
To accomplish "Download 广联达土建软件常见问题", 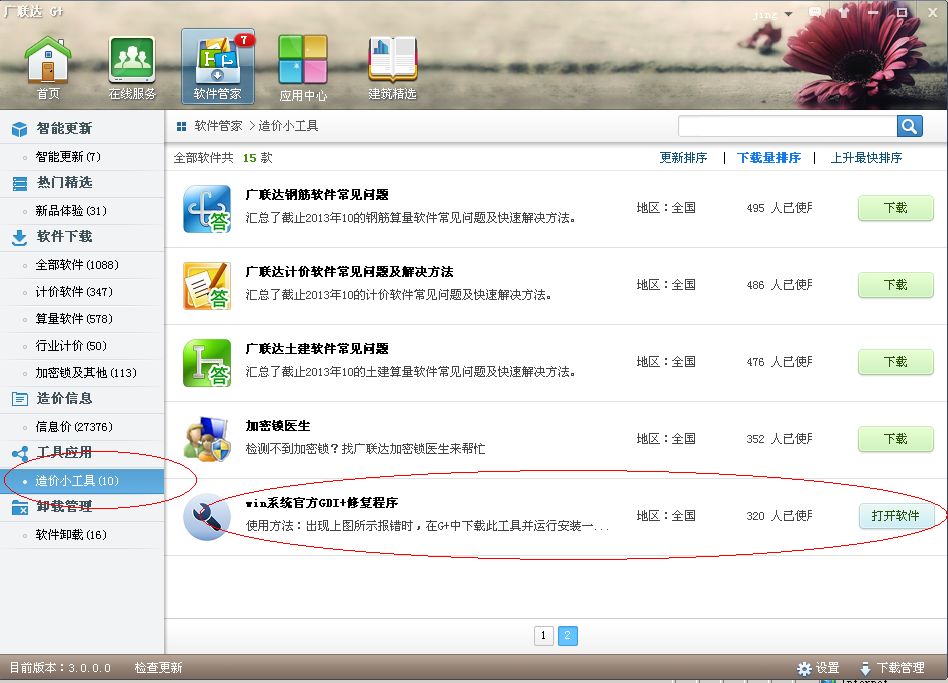I will (895, 361).
